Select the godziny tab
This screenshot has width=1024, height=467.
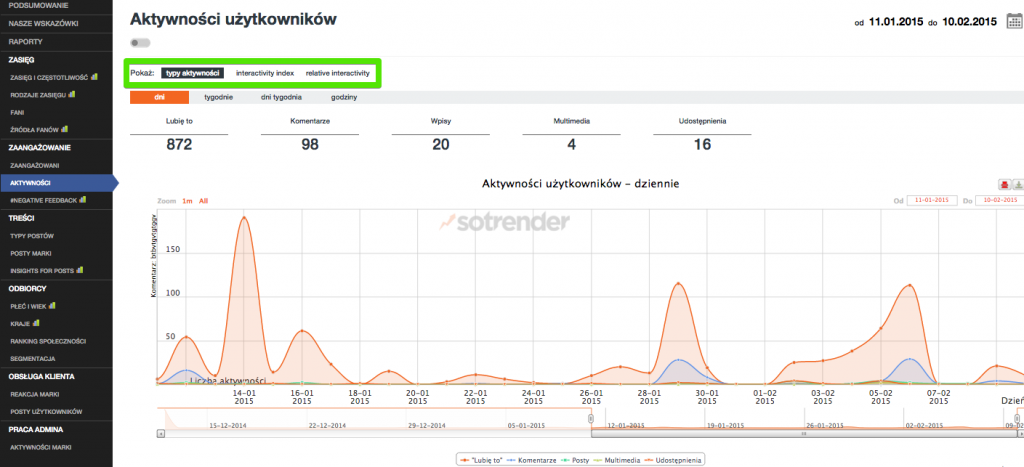pos(344,97)
